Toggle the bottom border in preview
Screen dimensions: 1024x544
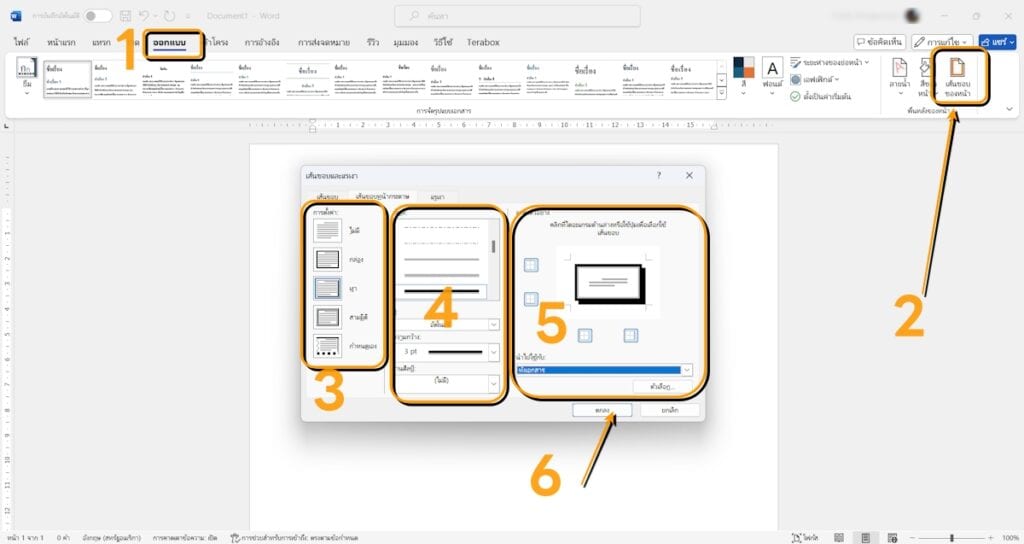(x=531, y=298)
